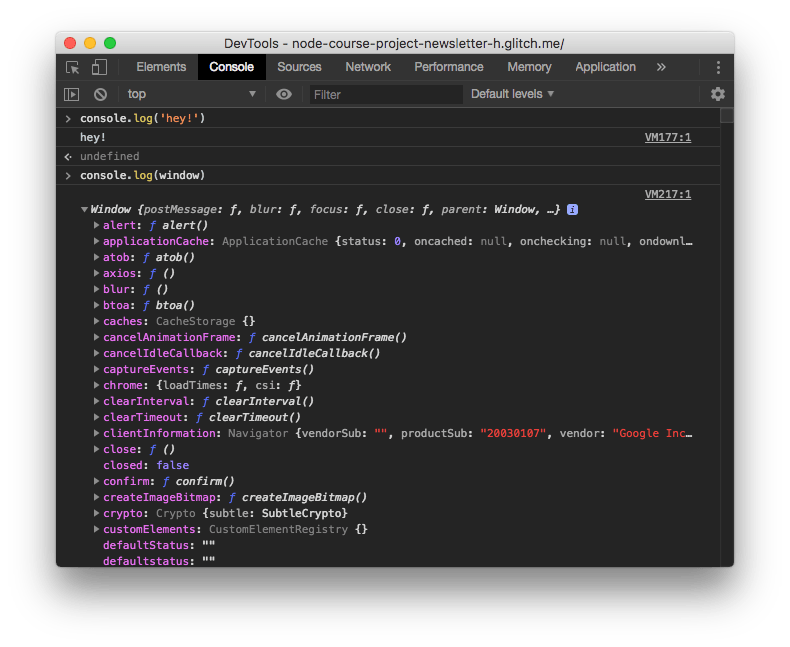The width and height of the screenshot is (790, 647).
Task: Click the capitalized defaultStatus property row
Action: tap(159, 545)
